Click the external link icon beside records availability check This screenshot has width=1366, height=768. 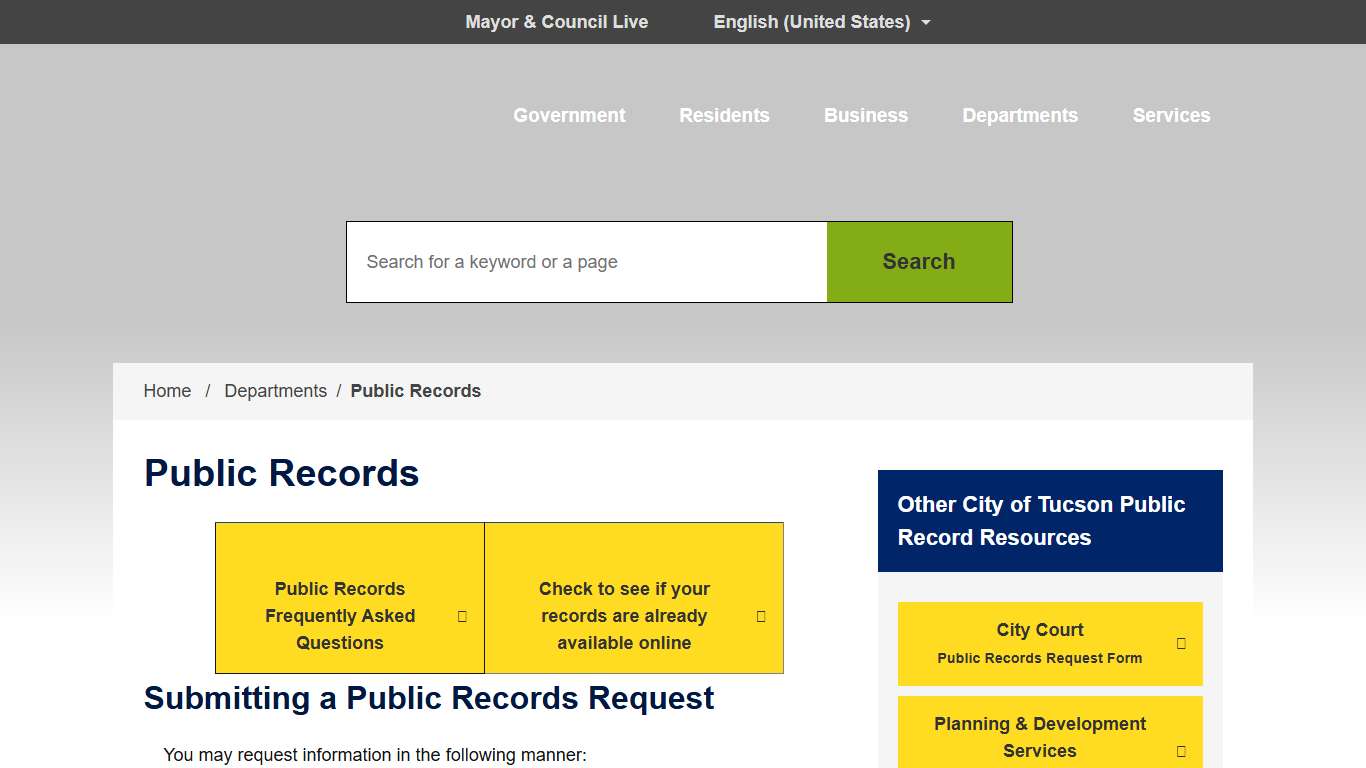coord(761,616)
